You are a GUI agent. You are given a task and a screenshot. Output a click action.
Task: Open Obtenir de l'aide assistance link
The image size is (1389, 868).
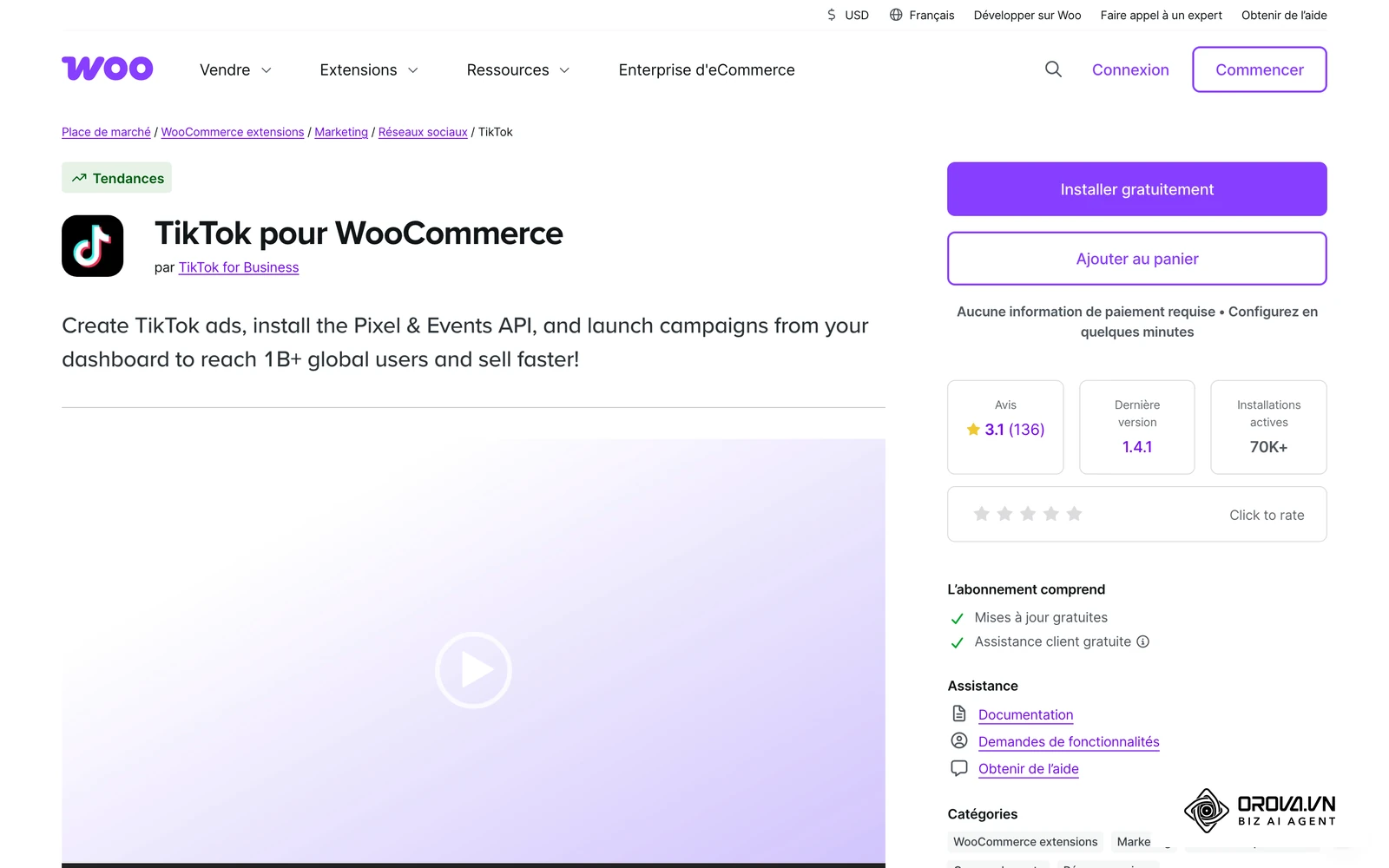1028,768
